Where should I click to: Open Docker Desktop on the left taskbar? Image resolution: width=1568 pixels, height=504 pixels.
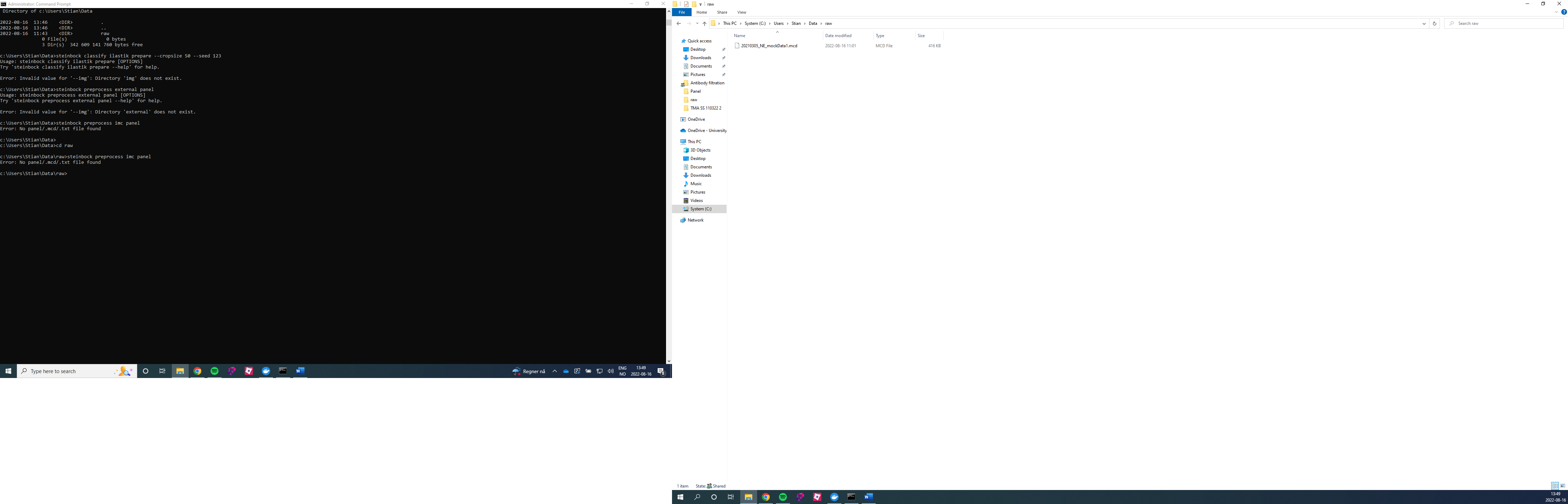click(x=266, y=371)
